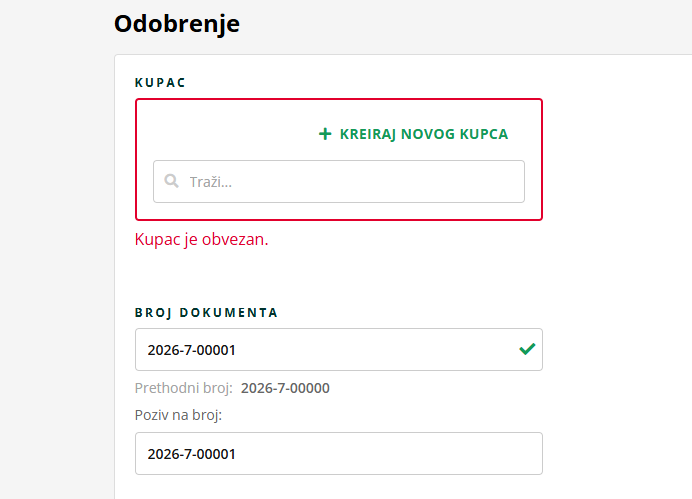This screenshot has height=499, width=692.
Task: Click the Traži placeholder text
Action: (x=210, y=182)
